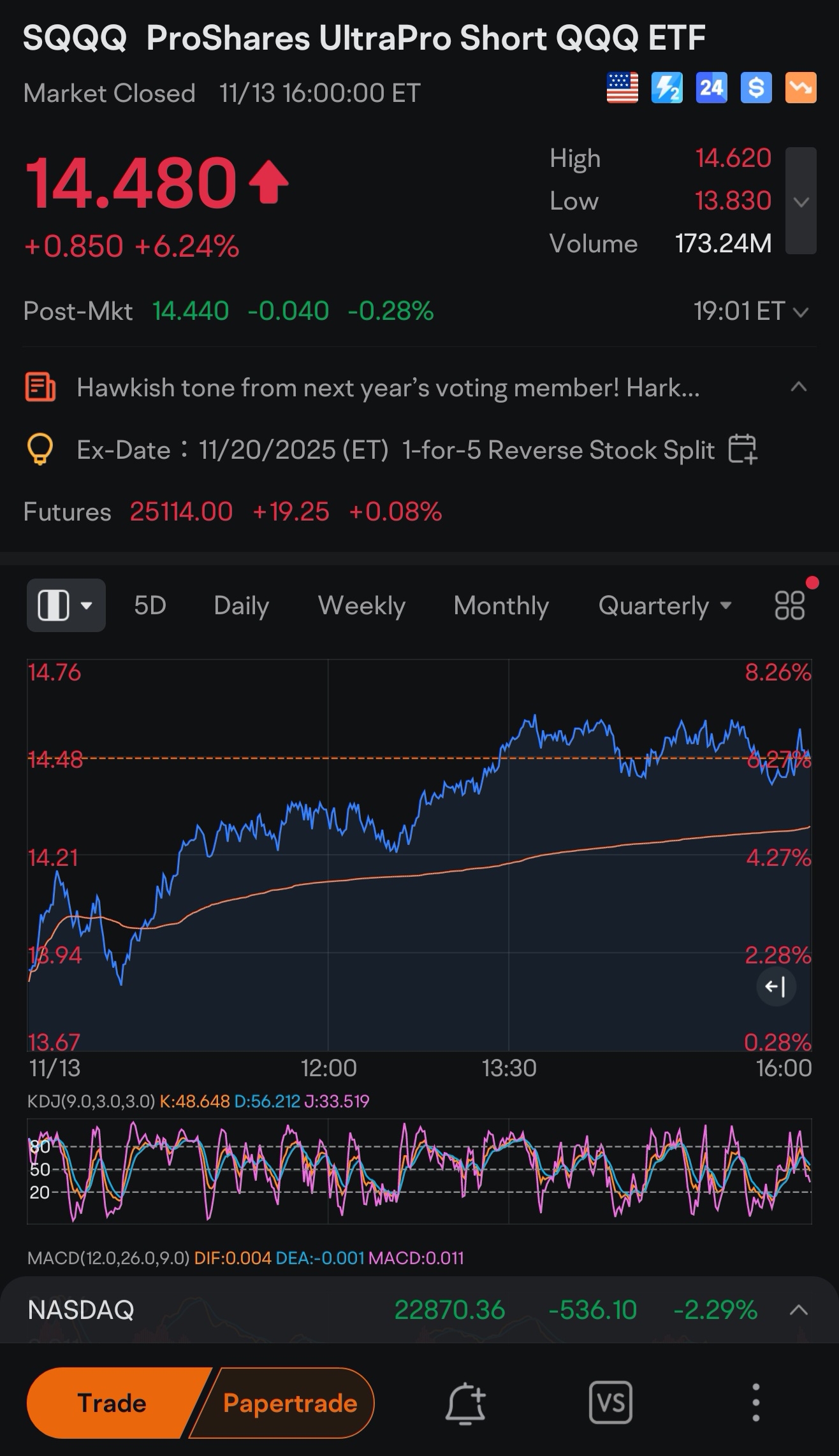This screenshot has height=1456, width=839.
Task: Tap the Market Closed status text
Action: pyautogui.click(x=109, y=93)
